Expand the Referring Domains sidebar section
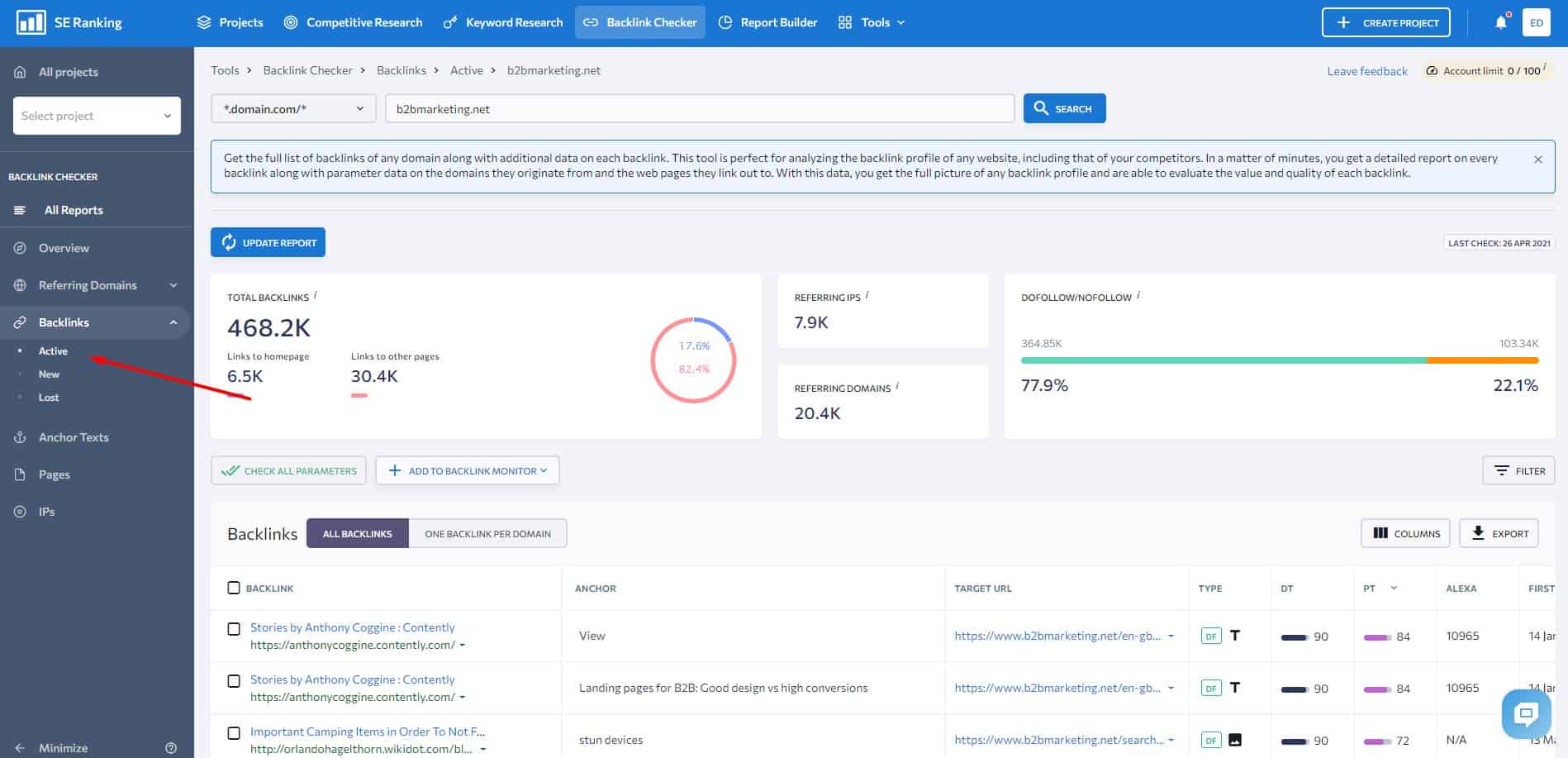 pos(173,285)
